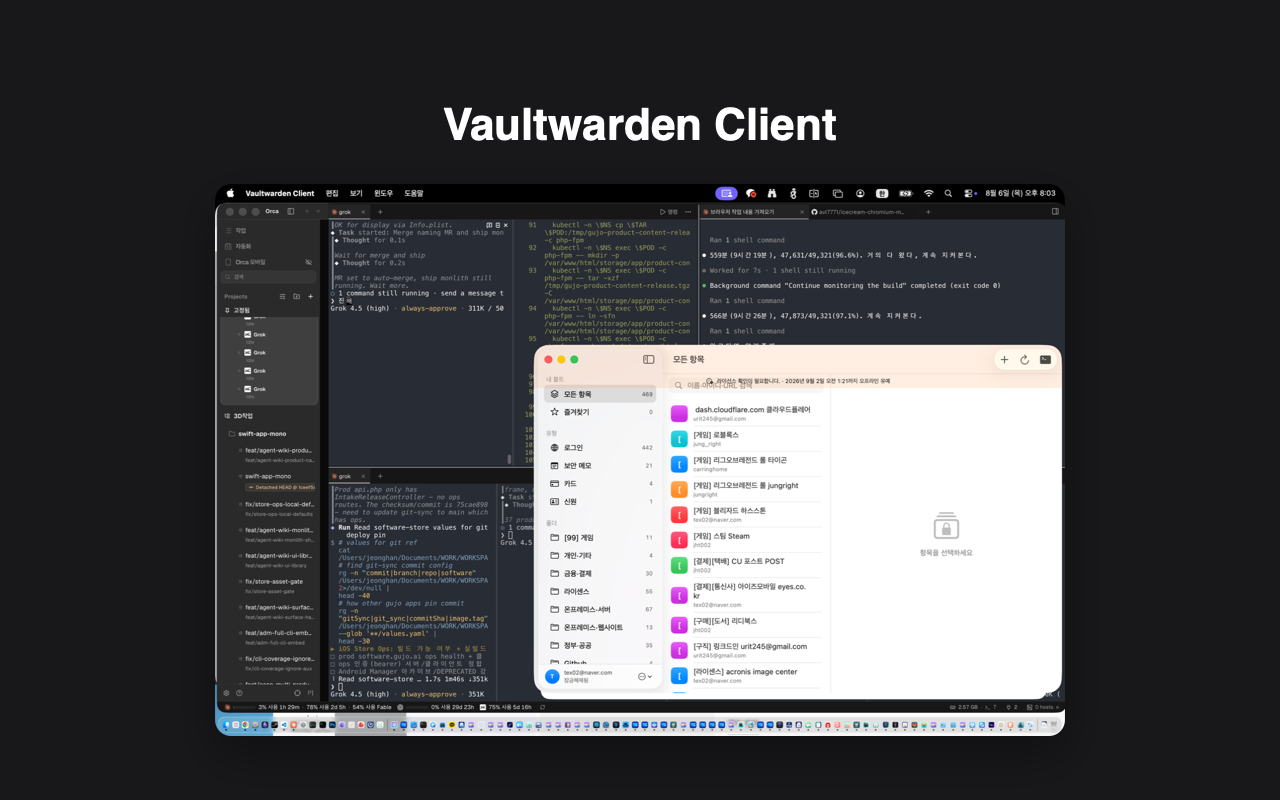Select 작업 in Orca sidebar
Screen dimensions: 1280x800
(x=270, y=230)
